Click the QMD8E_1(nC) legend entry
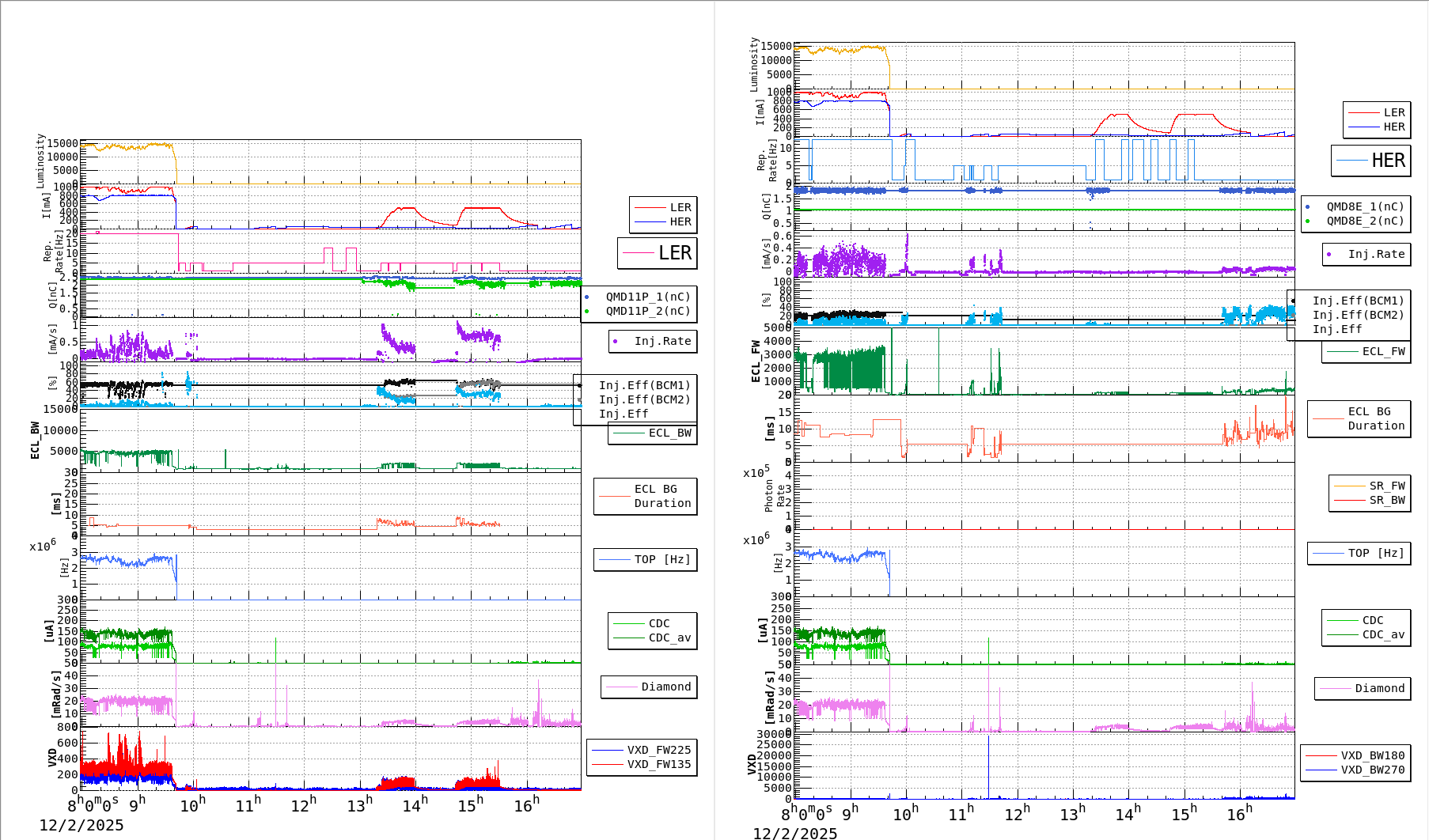1429x840 pixels. [1365, 206]
